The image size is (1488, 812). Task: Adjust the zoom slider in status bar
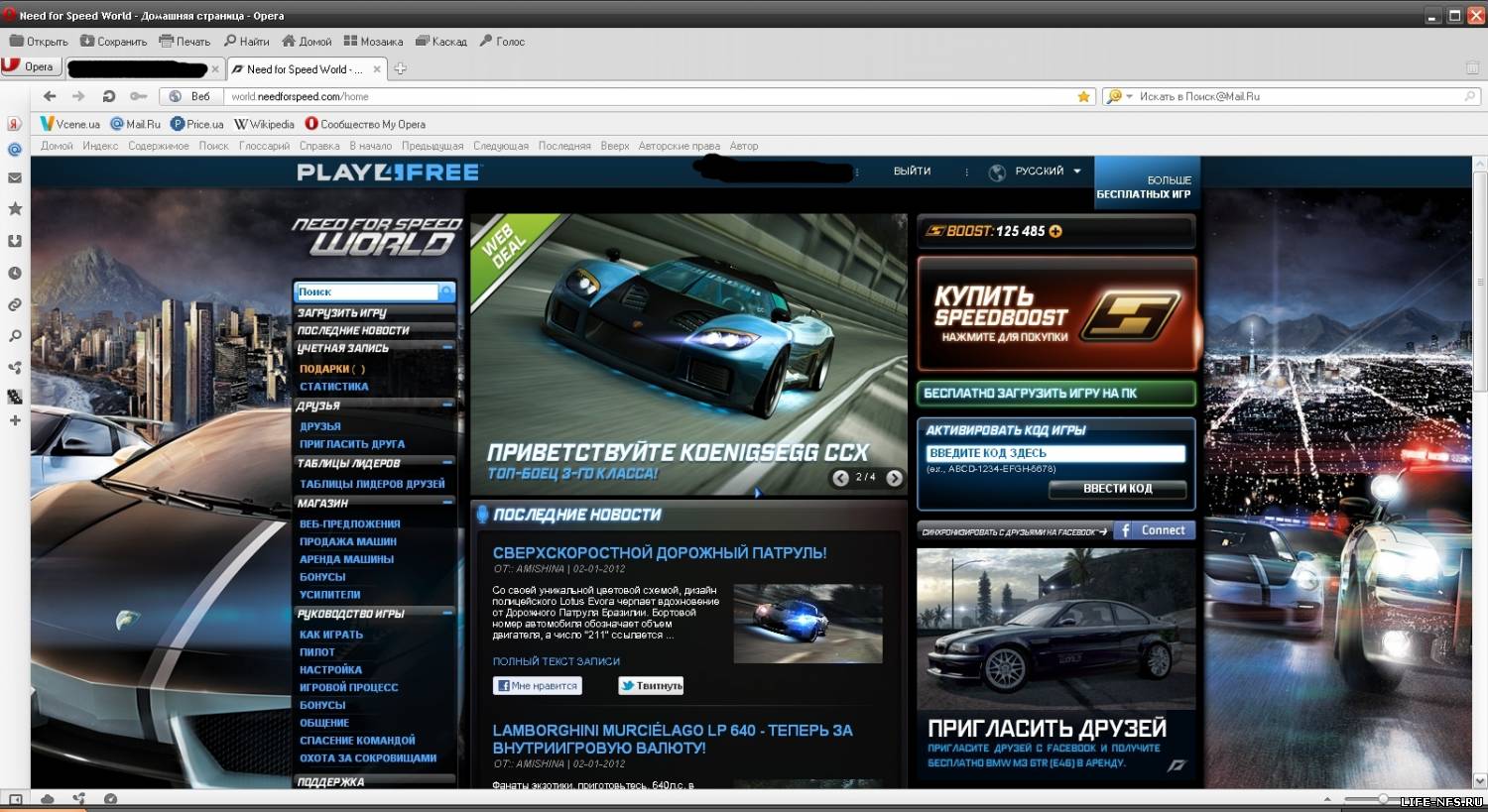tap(1383, 799)
